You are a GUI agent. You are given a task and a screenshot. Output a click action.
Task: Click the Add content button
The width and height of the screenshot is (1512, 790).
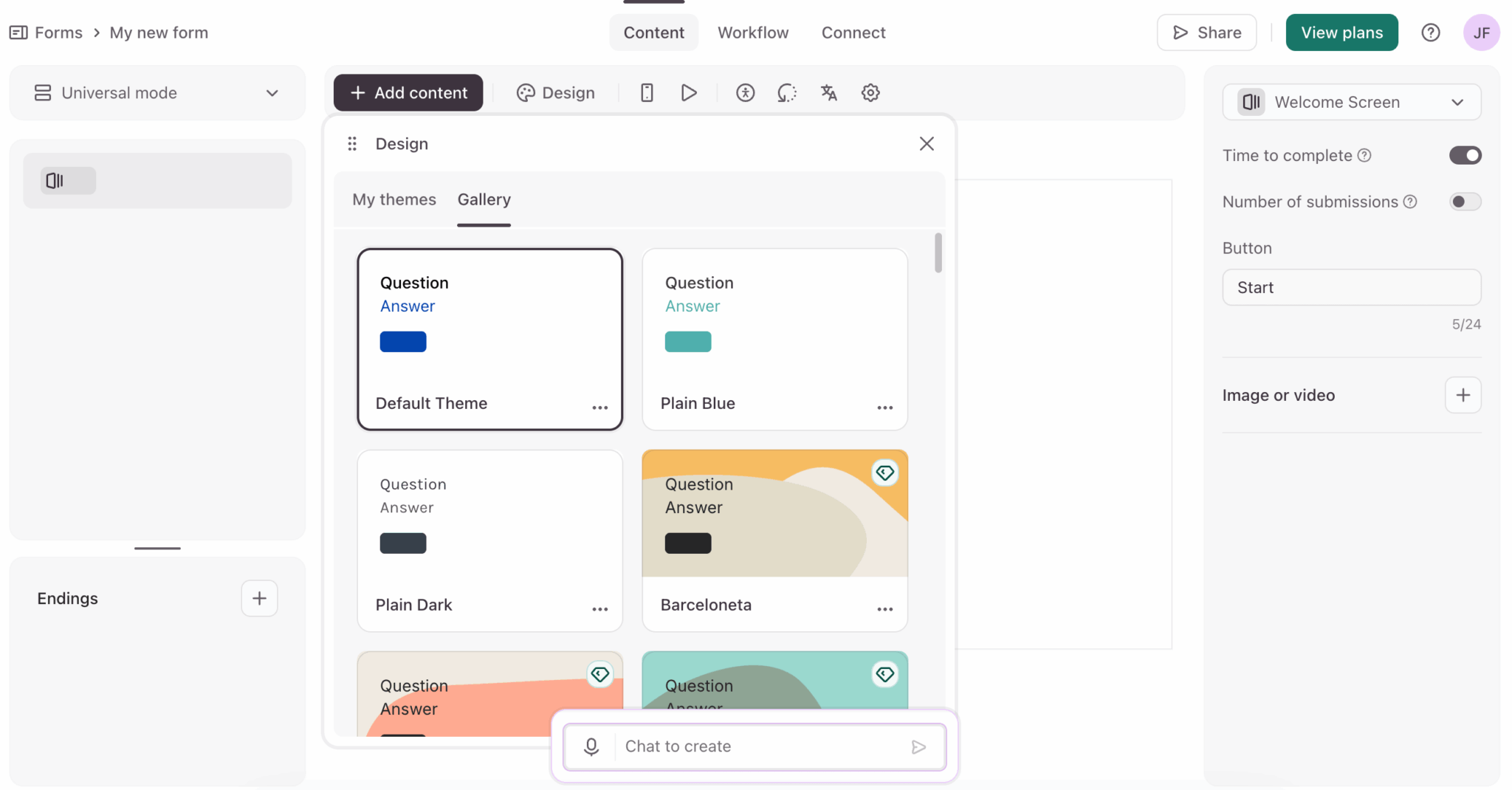408,93
